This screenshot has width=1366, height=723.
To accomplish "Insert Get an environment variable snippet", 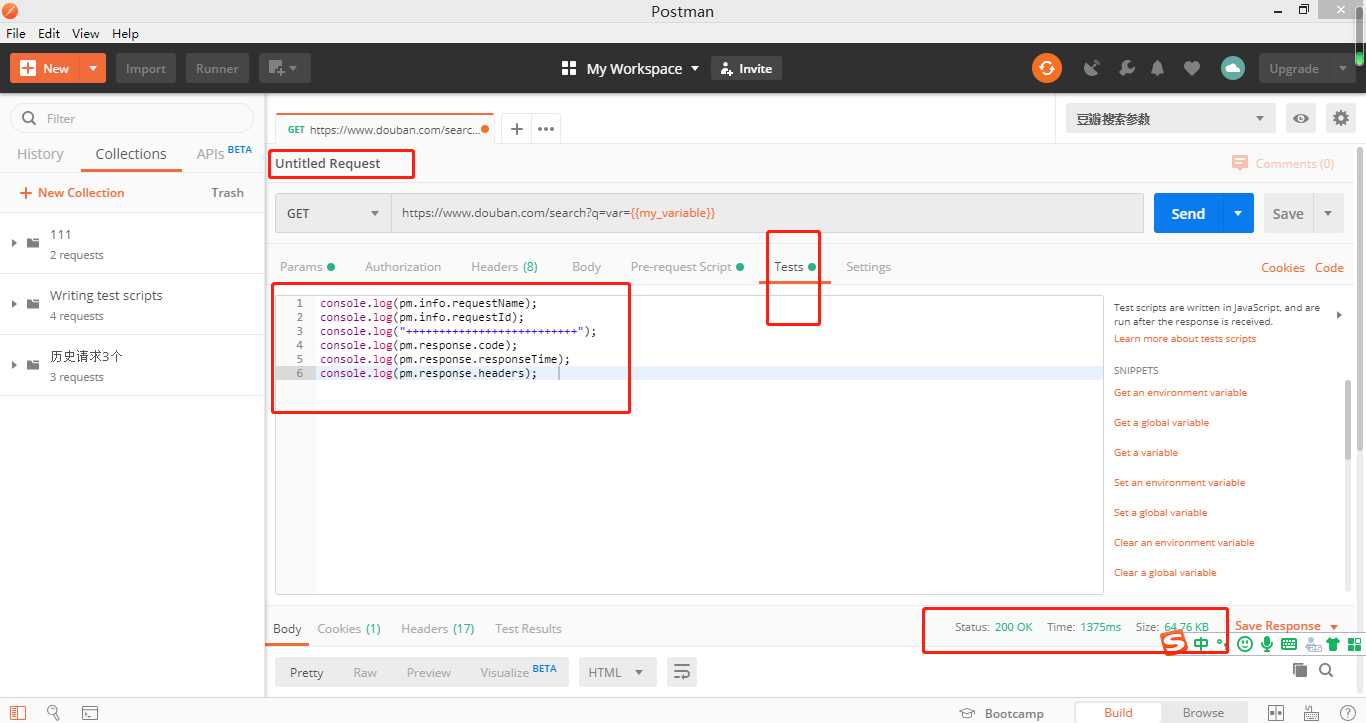I will pyautogui.click(x=1180, y=393).
